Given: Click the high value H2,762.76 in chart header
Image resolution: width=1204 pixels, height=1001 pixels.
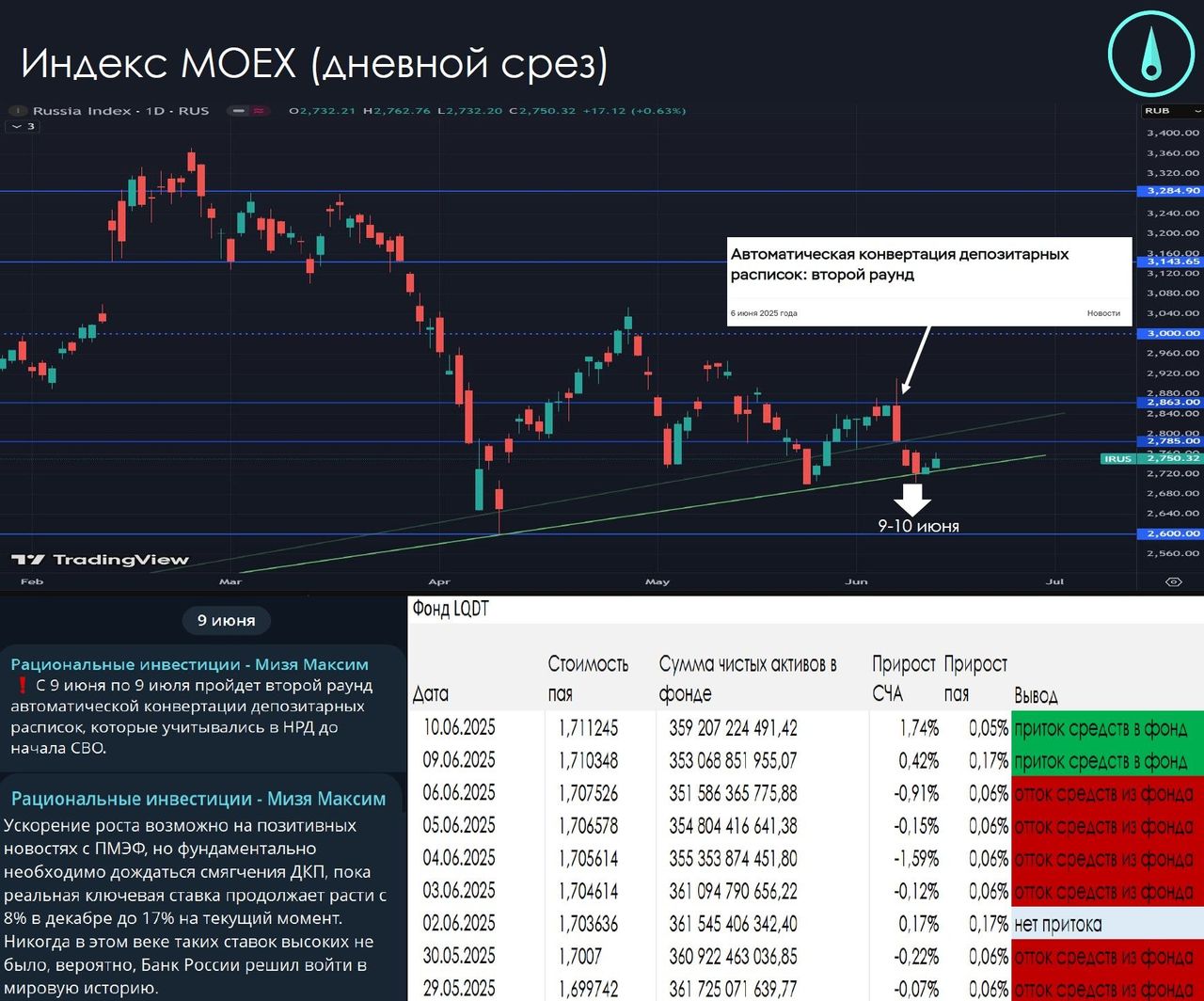Looking at the screenshot, I should [x=396, y=111].
